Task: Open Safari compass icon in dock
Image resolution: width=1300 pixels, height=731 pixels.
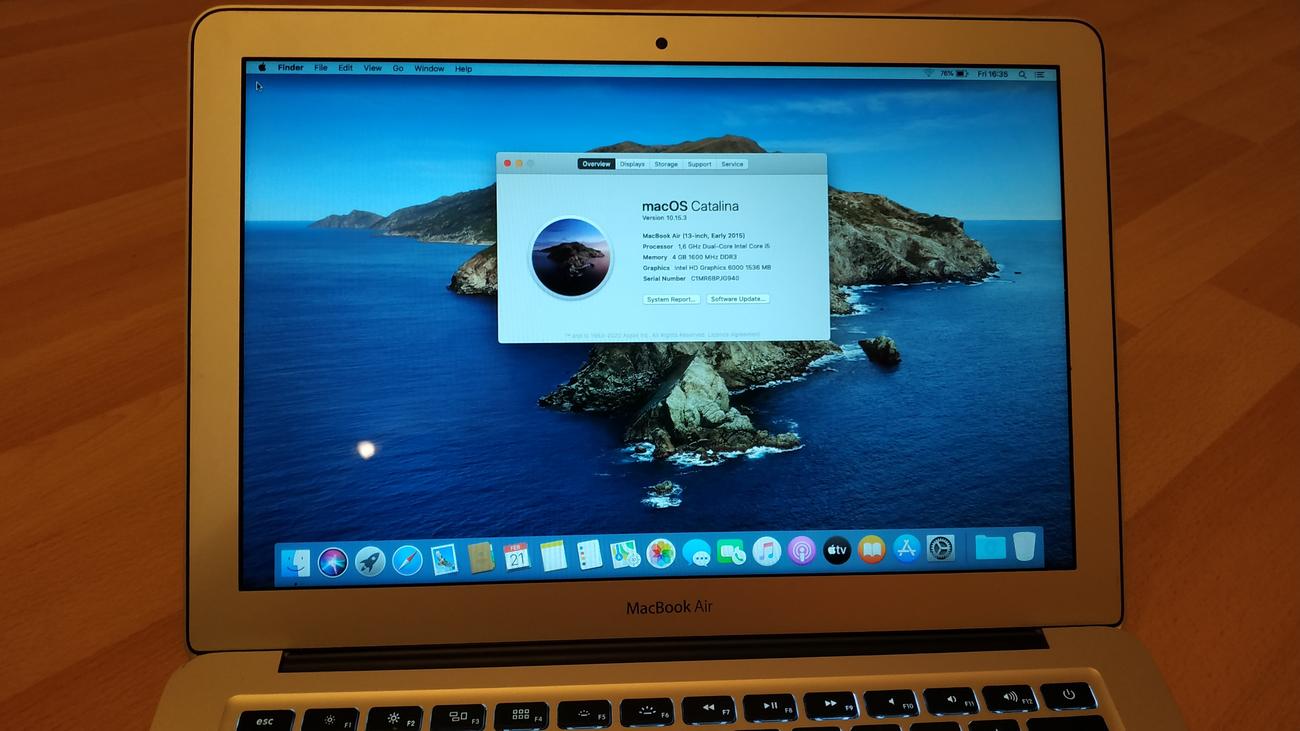Action: [406, 560]
